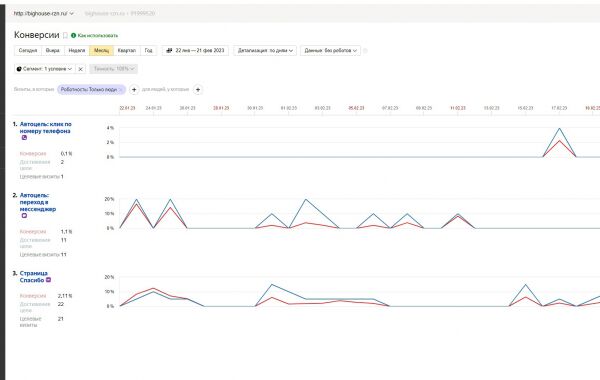Viewport: 600px width, 380px height.
Task: Click Достижения цели value 11 for мессенджер goal
Action: pos(64,240)
